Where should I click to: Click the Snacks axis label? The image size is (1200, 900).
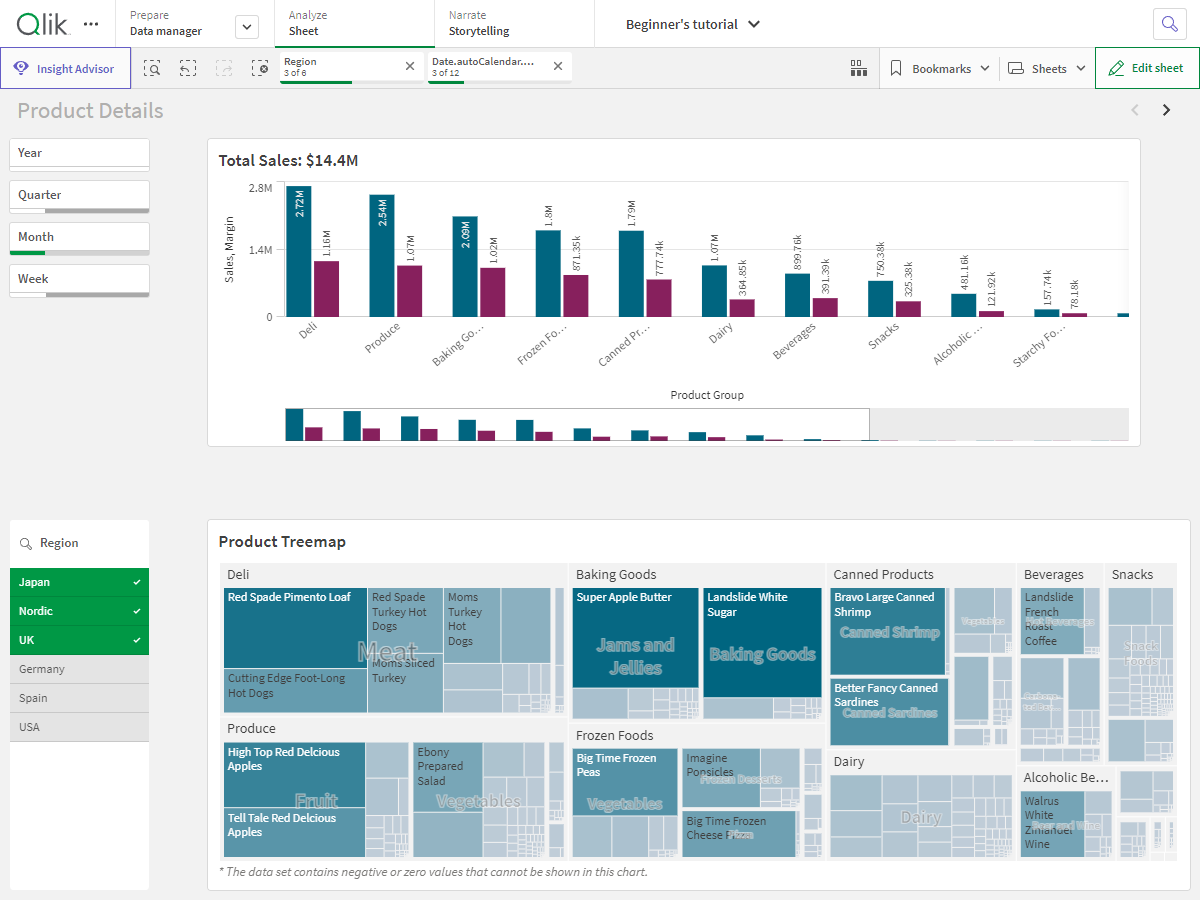[x=884, y=335]
